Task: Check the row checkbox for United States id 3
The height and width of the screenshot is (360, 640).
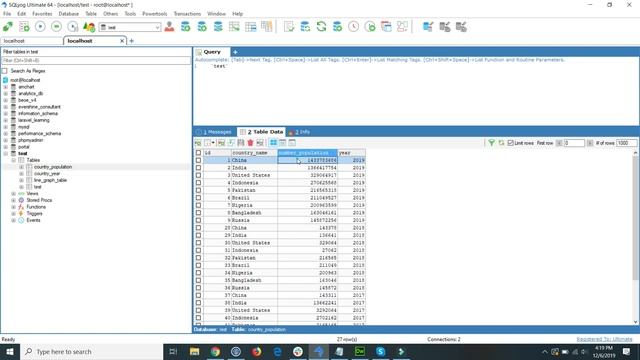Action: pos(198,175)
